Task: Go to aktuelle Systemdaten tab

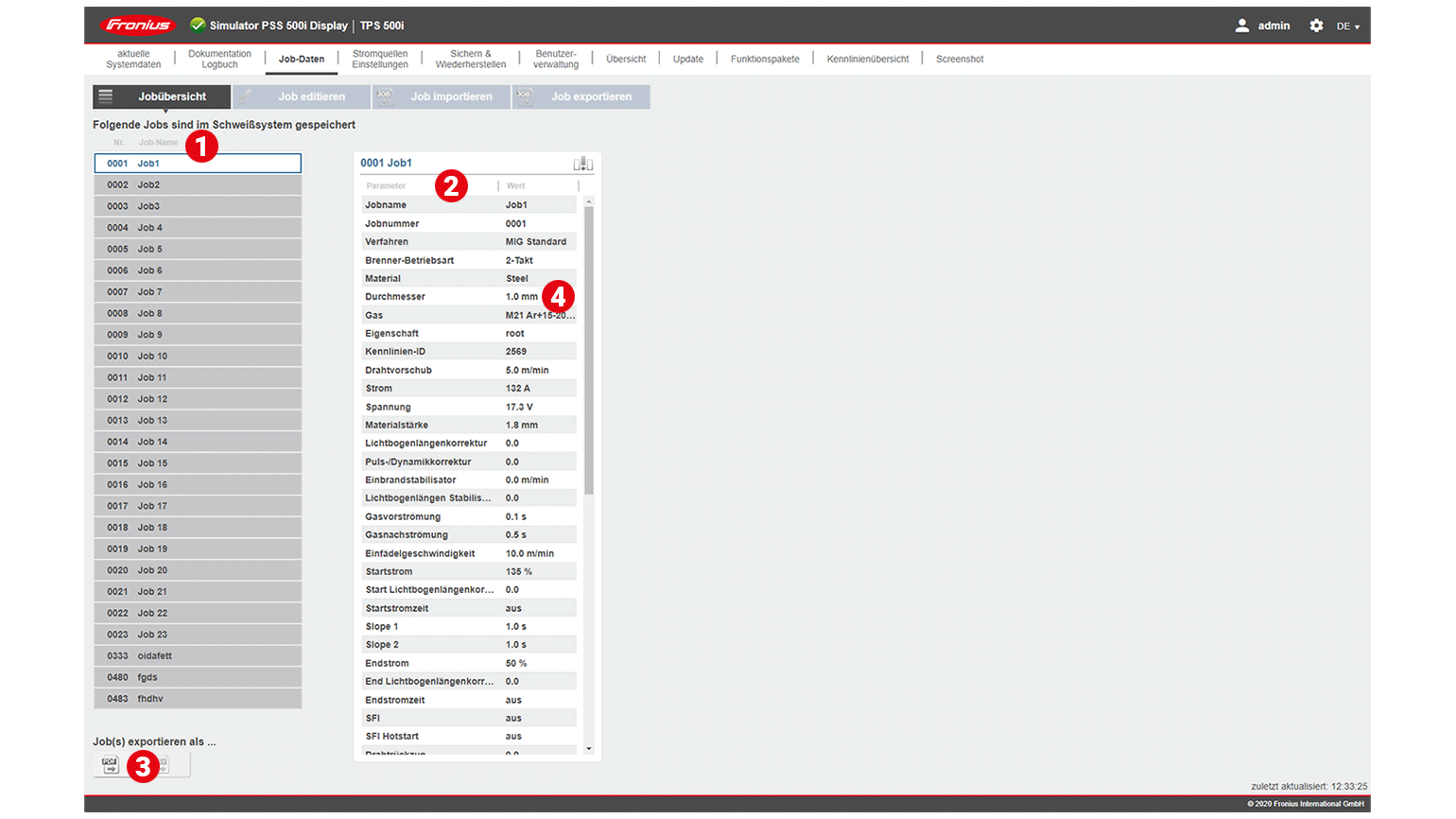Action: click(133, 59)
